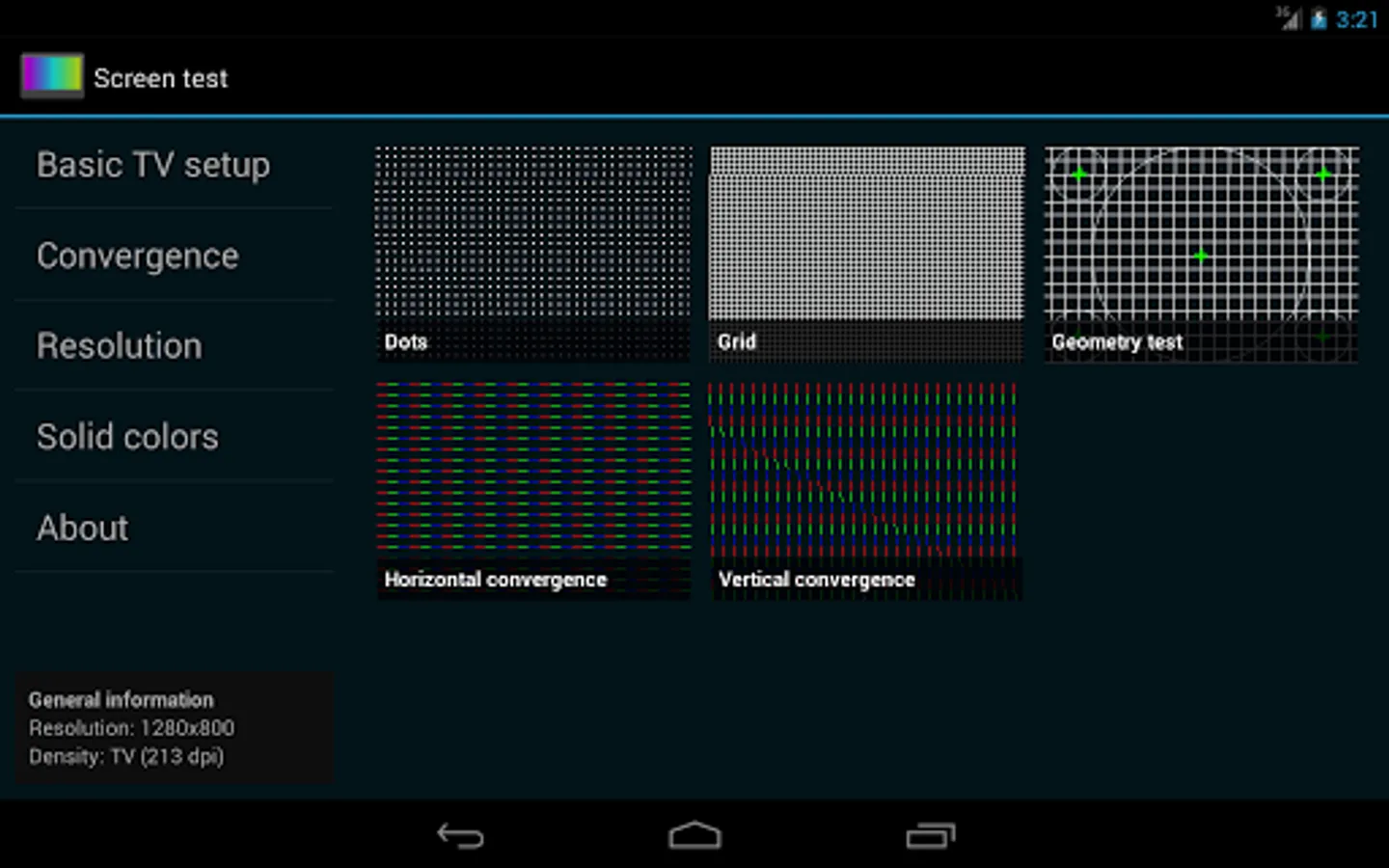Tap the Android home navigation icon
Image resolution: width=1389 pixels, height=868 pixels.
pos(694,835)
